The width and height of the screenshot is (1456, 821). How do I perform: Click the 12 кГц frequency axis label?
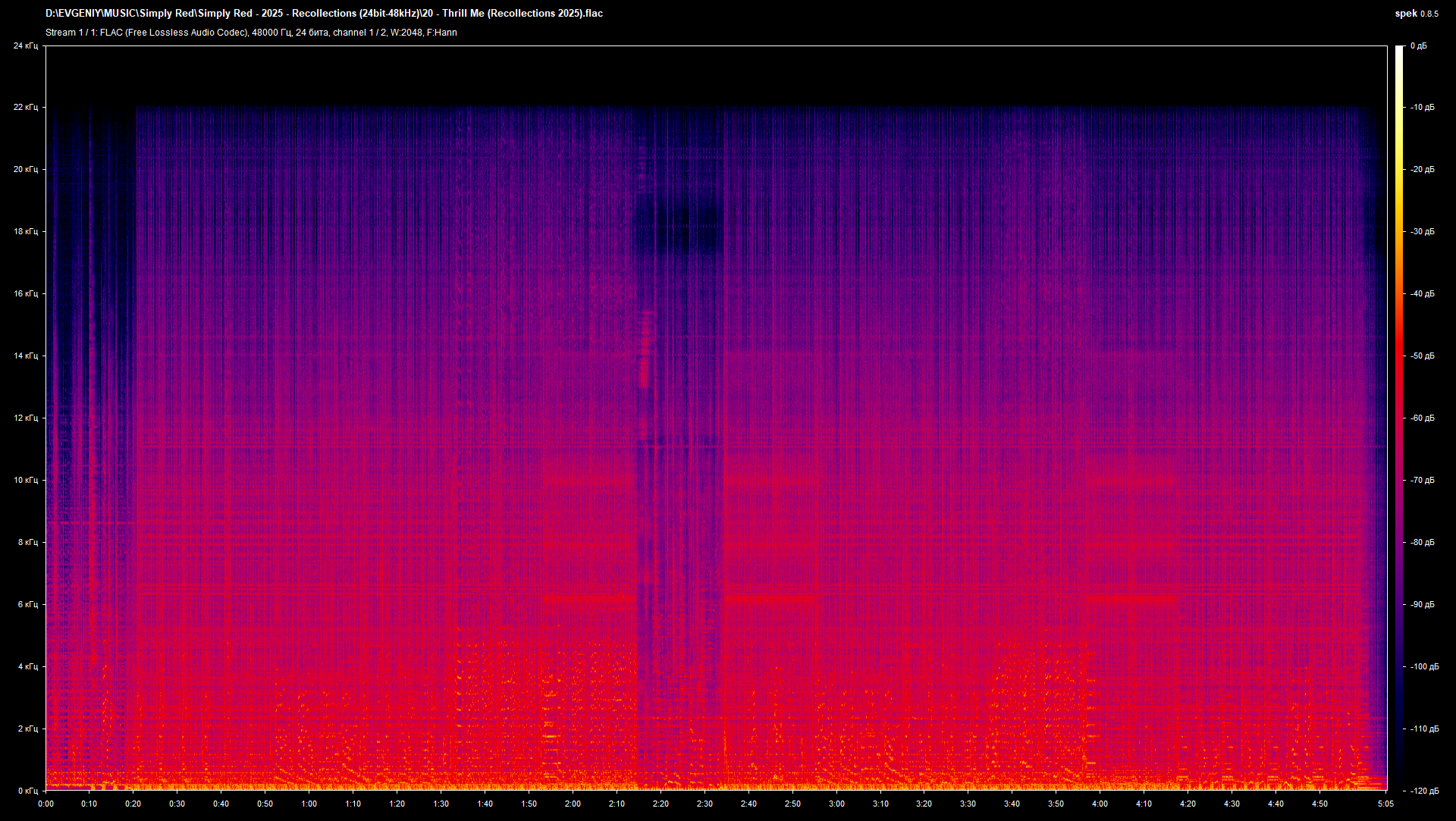pos(25,418)
